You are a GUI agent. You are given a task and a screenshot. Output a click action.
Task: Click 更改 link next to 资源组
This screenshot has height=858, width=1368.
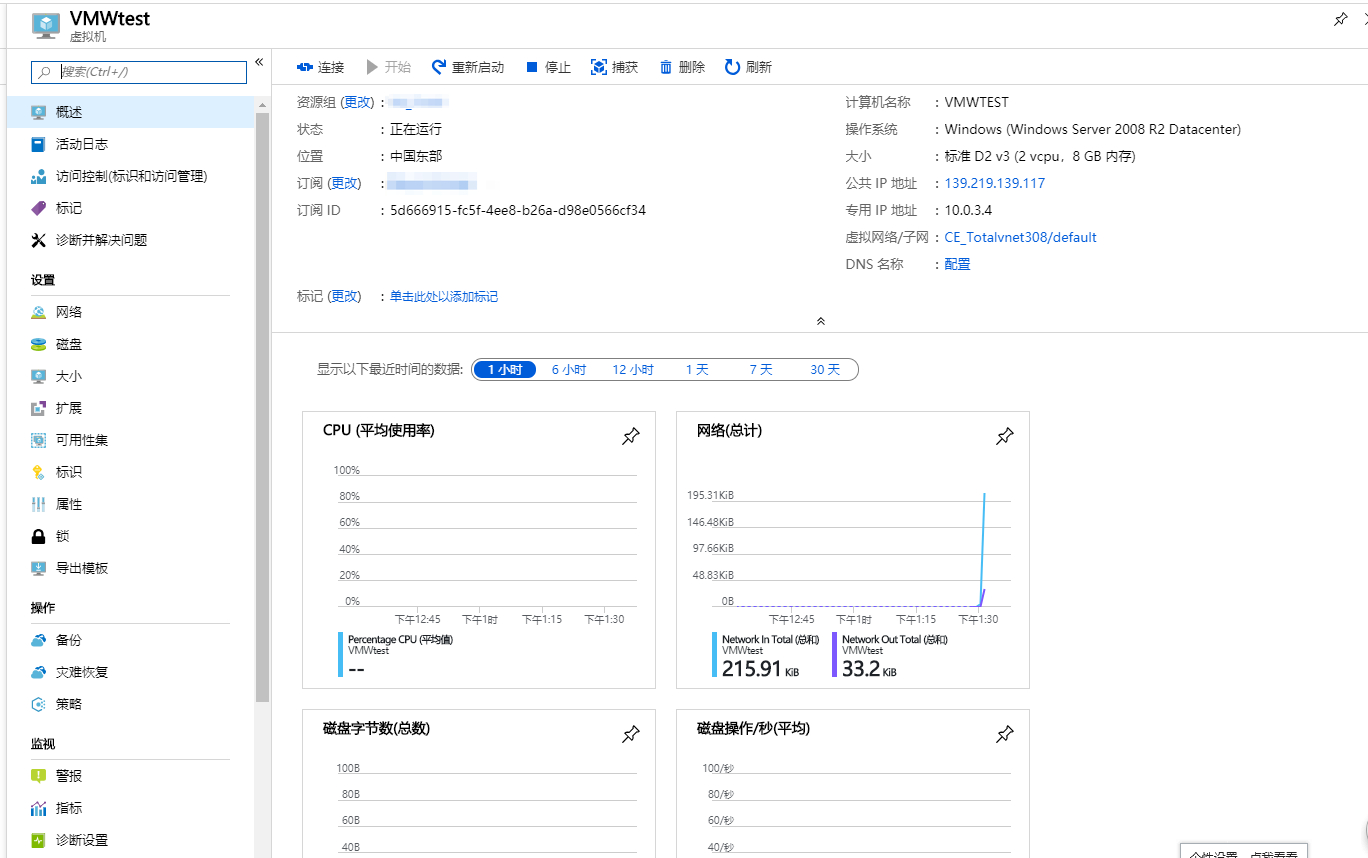357,102
